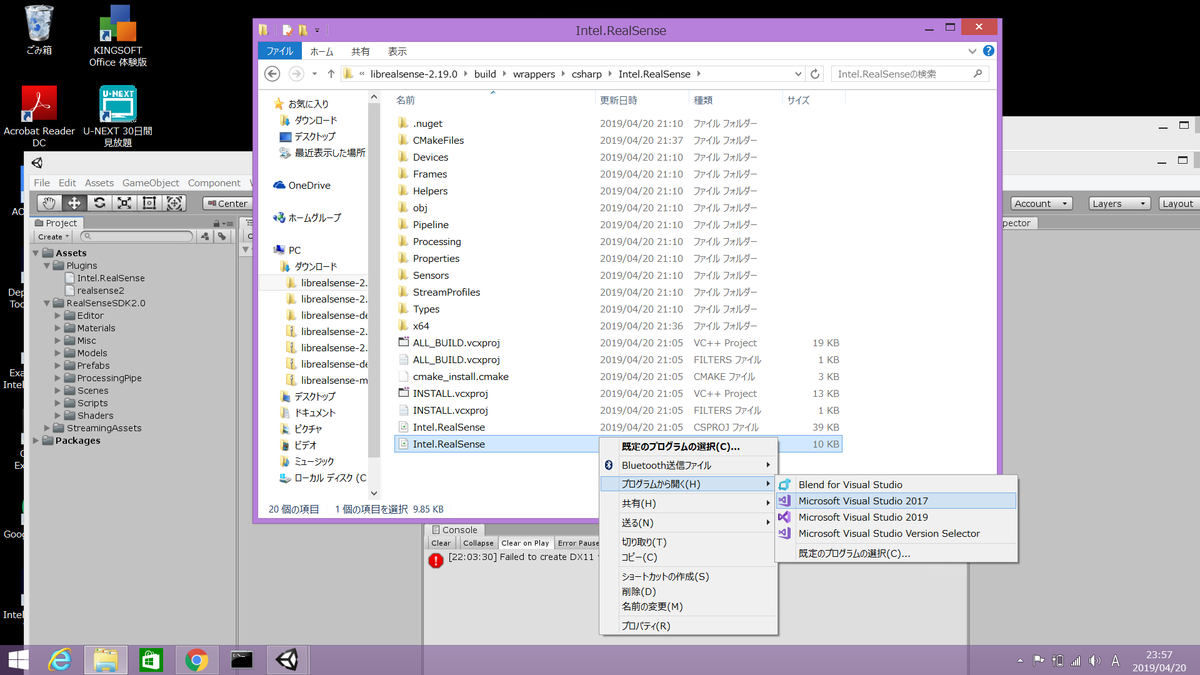This screenshot has width=1200, height=675.
Task: Open the Recycle Bin desktop icon
Action: point(39,29)
